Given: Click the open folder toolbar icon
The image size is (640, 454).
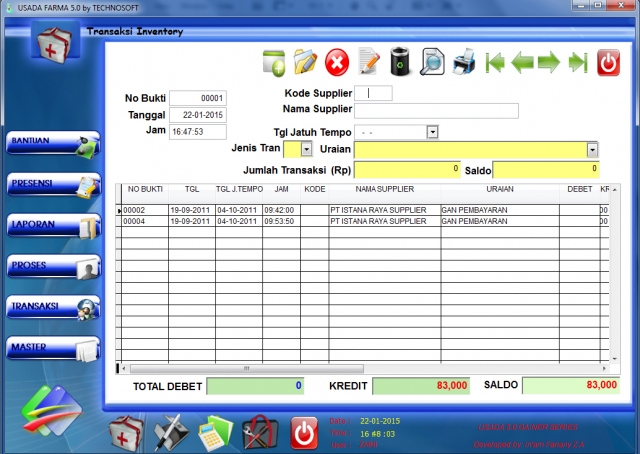Looking at the screenshot, I should click(x=305, y=63).
